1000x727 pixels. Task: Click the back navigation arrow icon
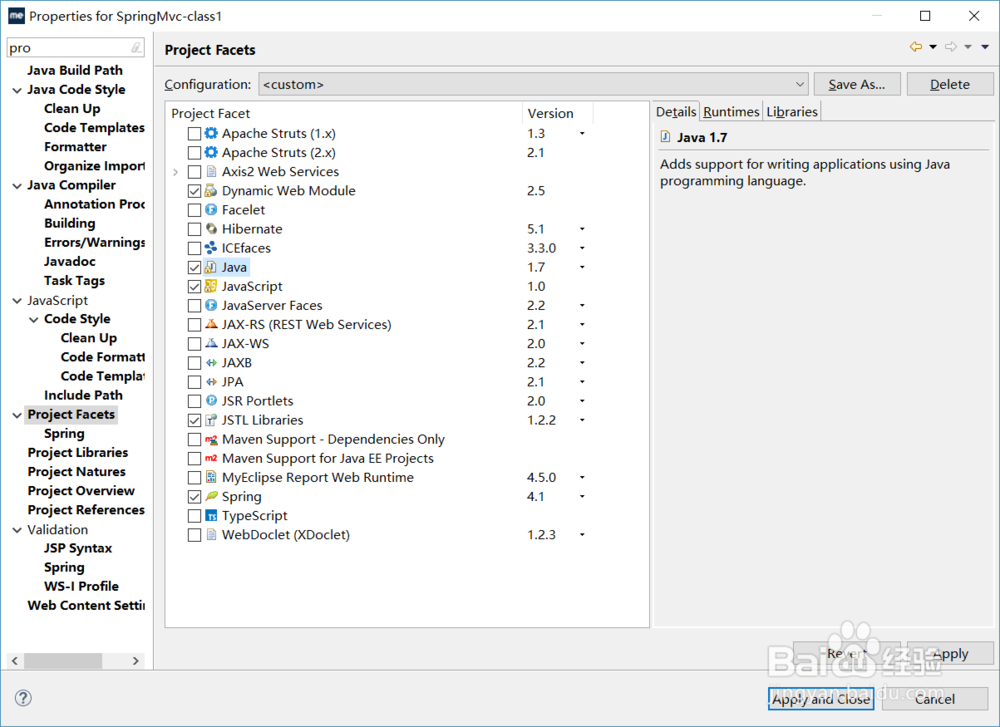tap(915, 47)
